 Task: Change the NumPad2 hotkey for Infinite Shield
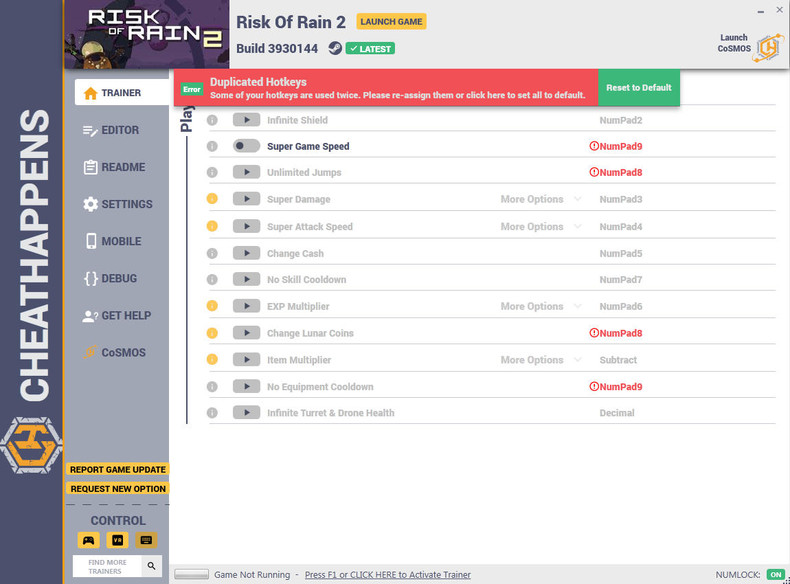point(621,120)
